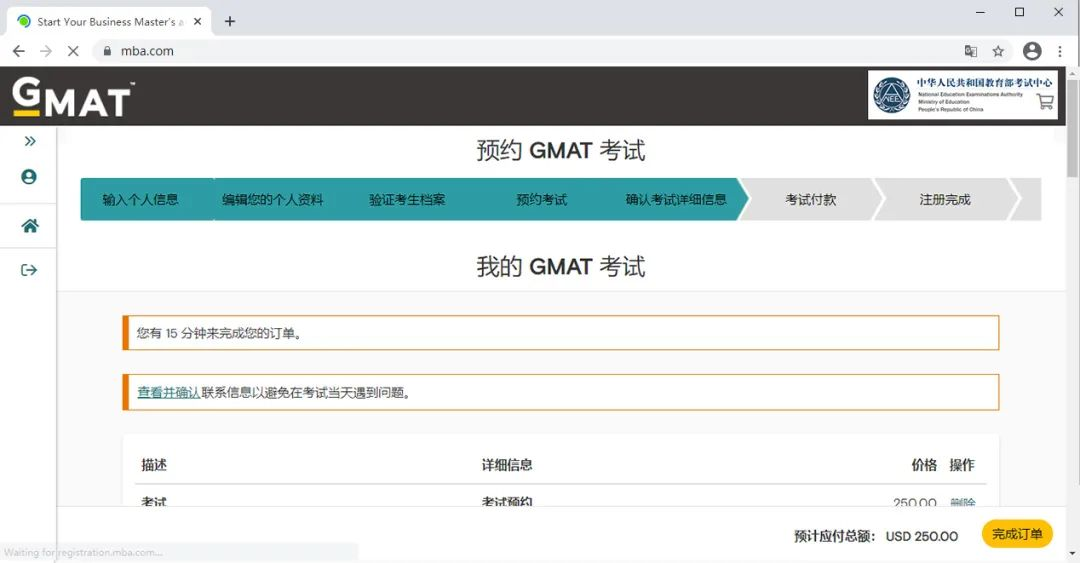
Task: Click the 操作 column header
Action: (962, 465)
